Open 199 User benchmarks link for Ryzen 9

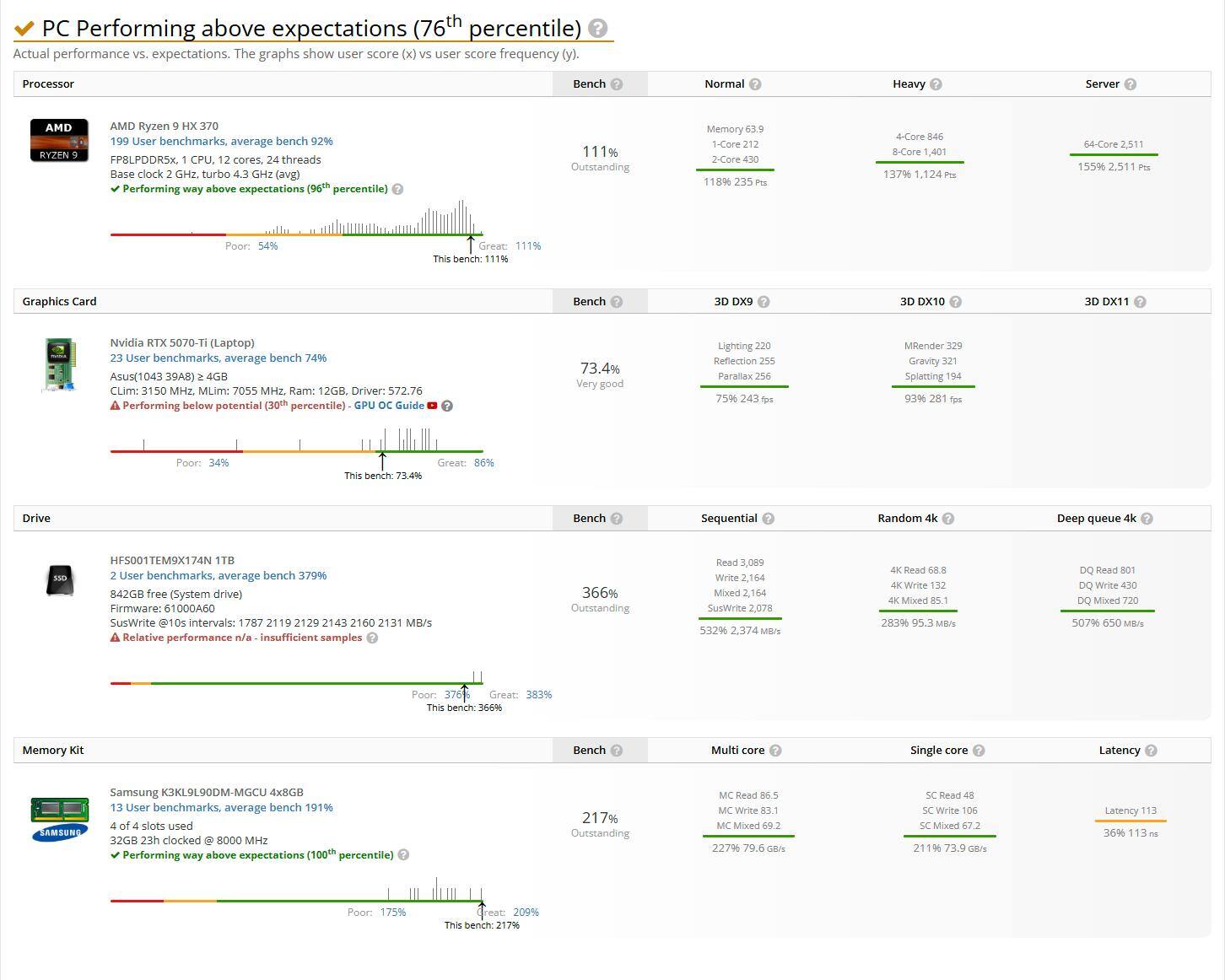coord(221,142)
